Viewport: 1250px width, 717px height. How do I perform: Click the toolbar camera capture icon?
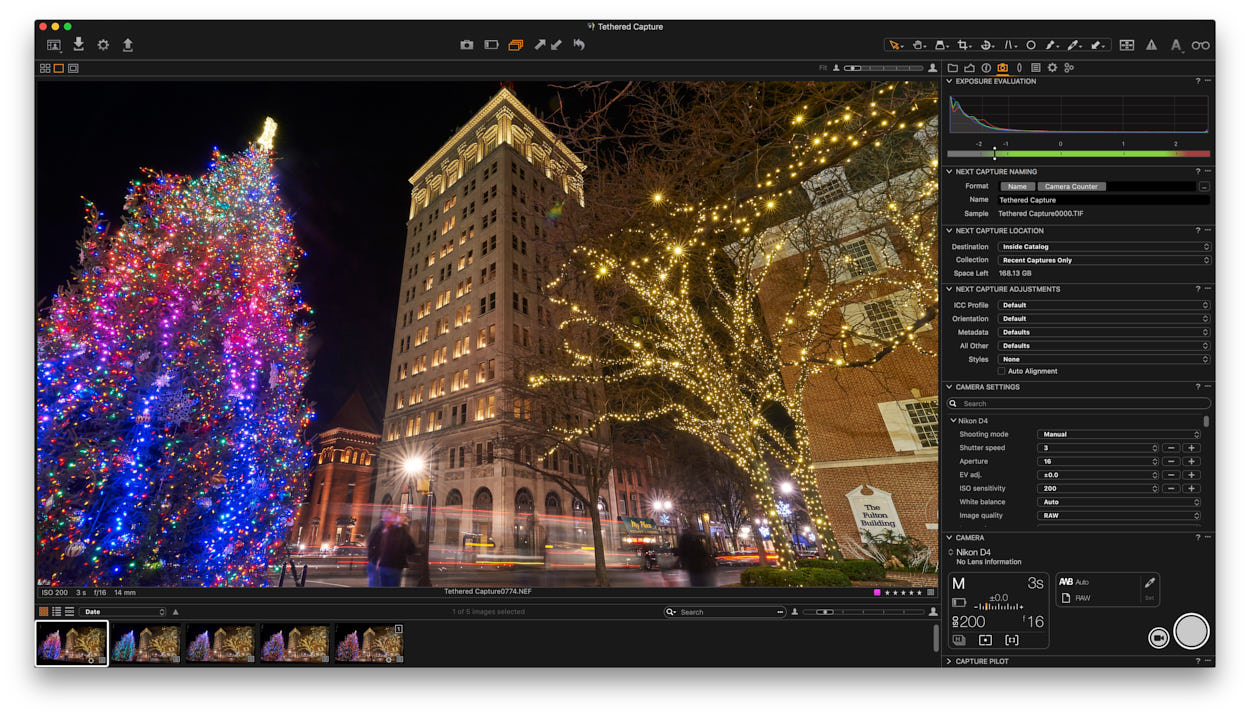[466, 45]
